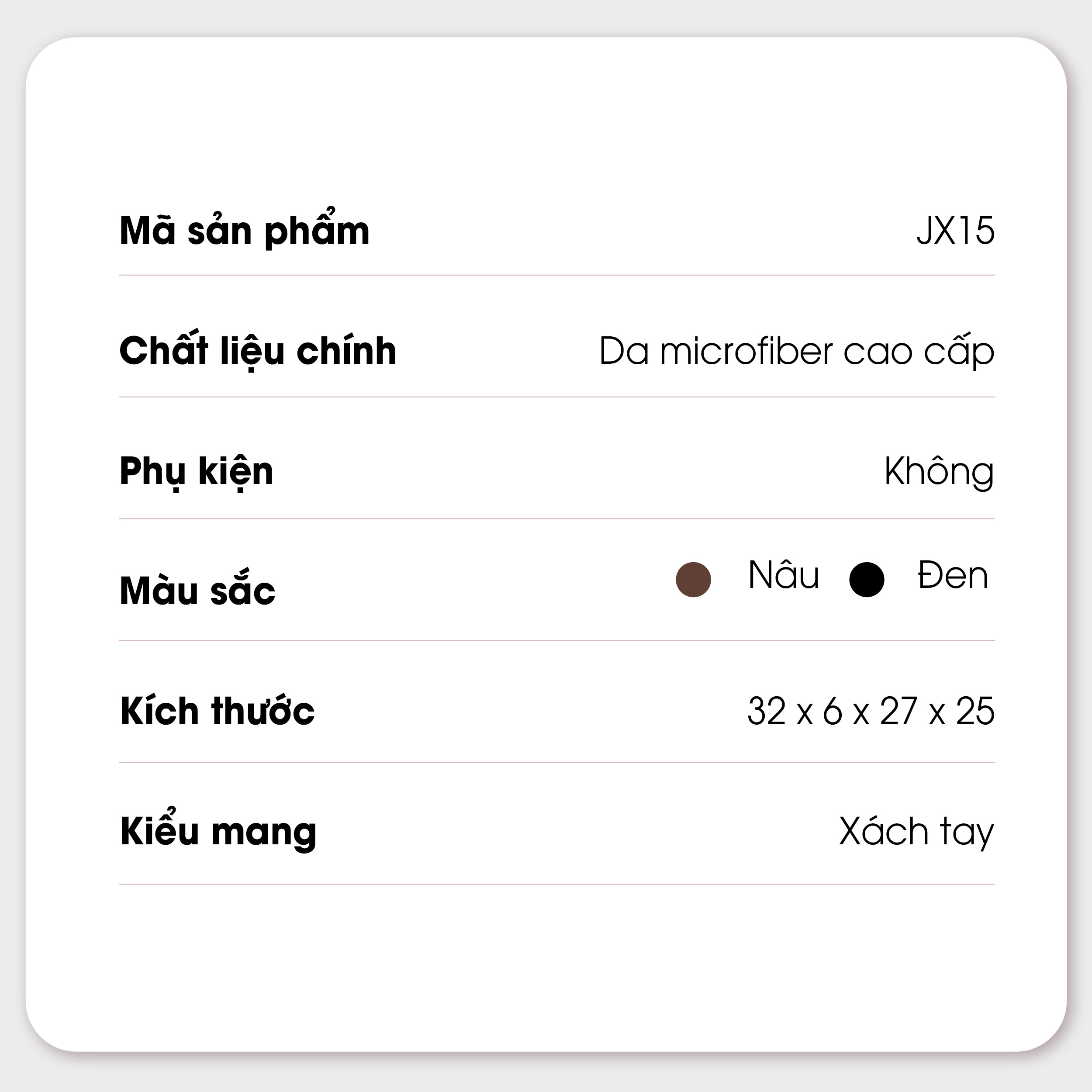This screenshot has height=1092, width=1092.
Task: Click the "Nâu" color label
Action: (783, 575)
